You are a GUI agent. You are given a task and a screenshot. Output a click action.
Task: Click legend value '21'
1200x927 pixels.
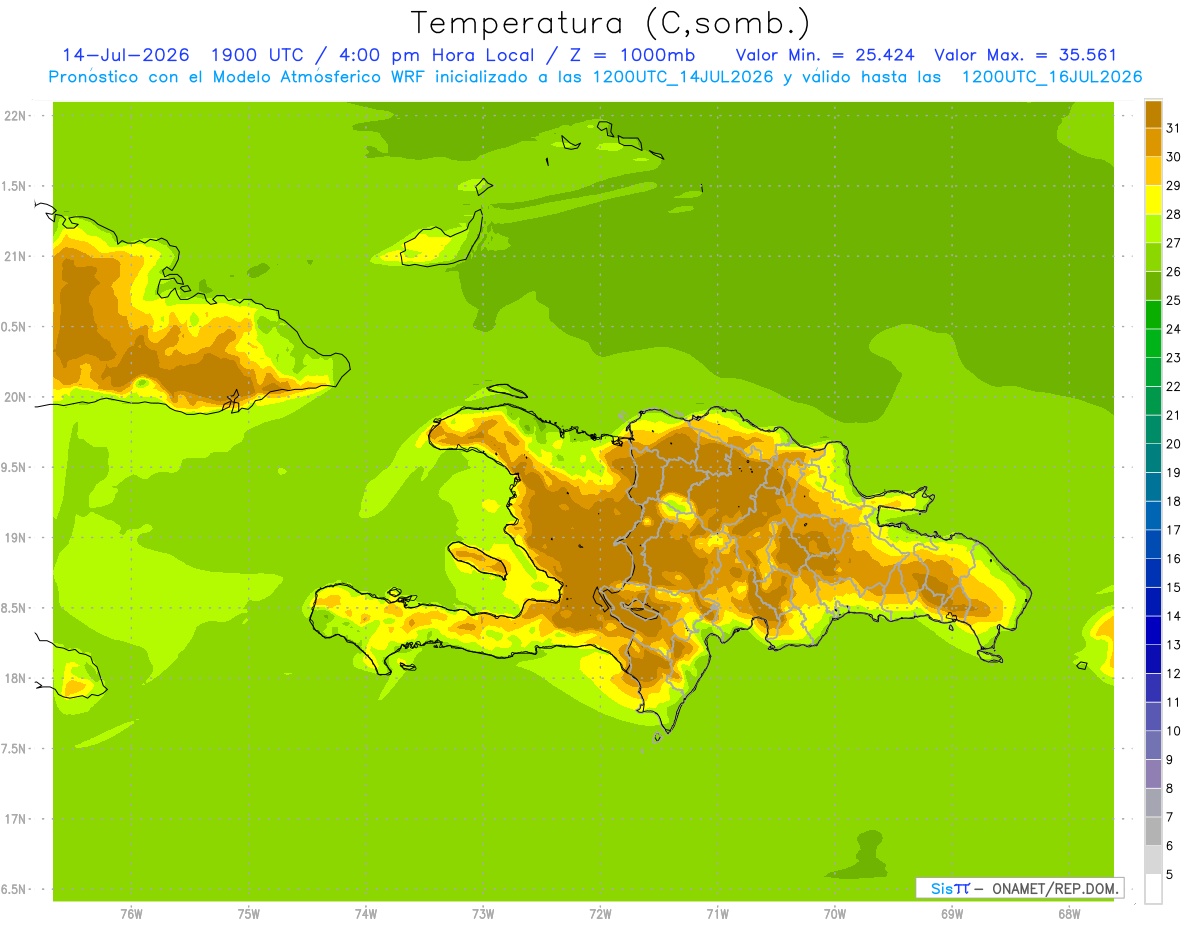1173,415
